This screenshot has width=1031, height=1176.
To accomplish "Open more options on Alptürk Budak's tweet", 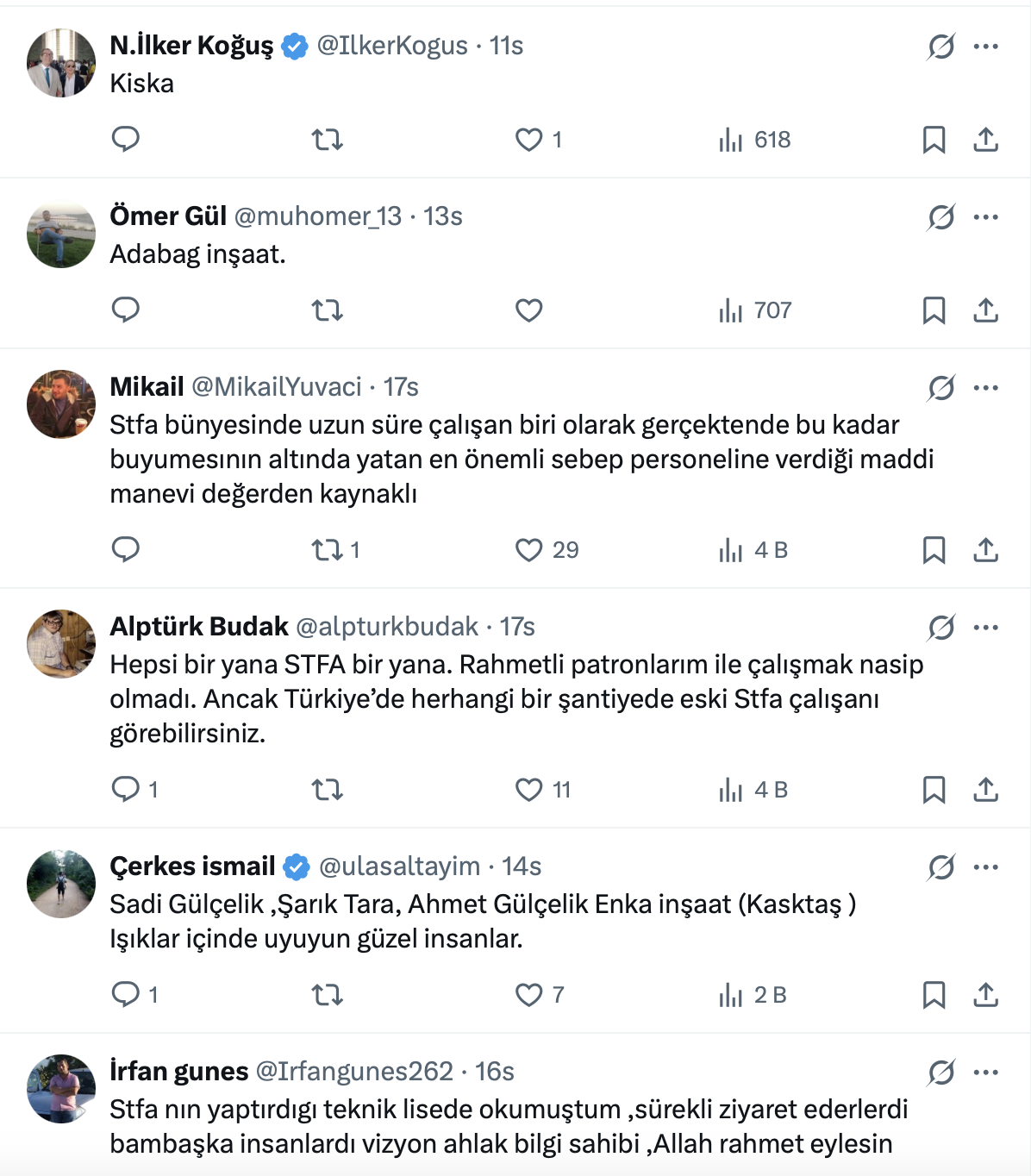I will (x=985, y=628).
